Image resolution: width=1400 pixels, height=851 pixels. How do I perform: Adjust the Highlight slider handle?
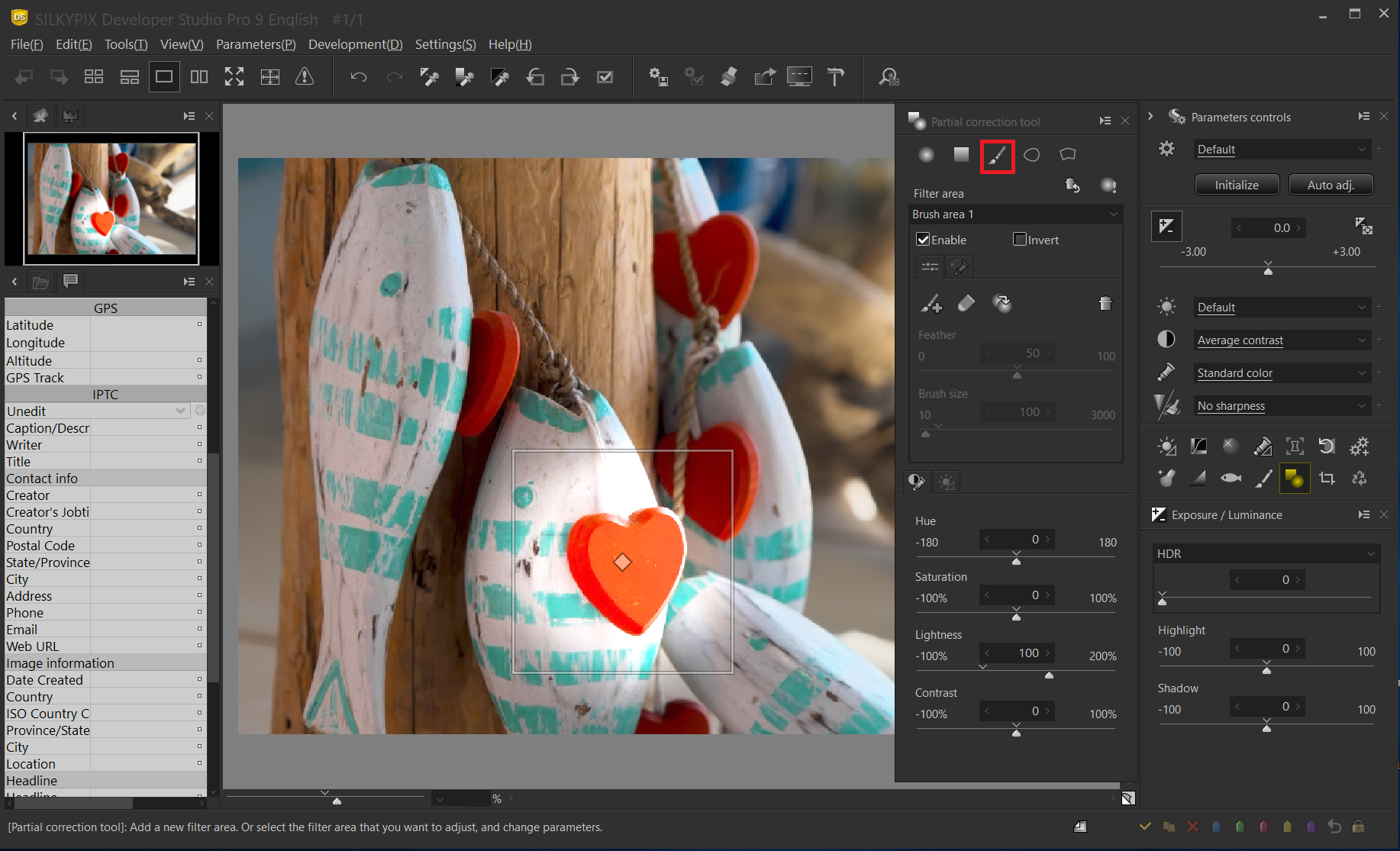coord(1266,670)
